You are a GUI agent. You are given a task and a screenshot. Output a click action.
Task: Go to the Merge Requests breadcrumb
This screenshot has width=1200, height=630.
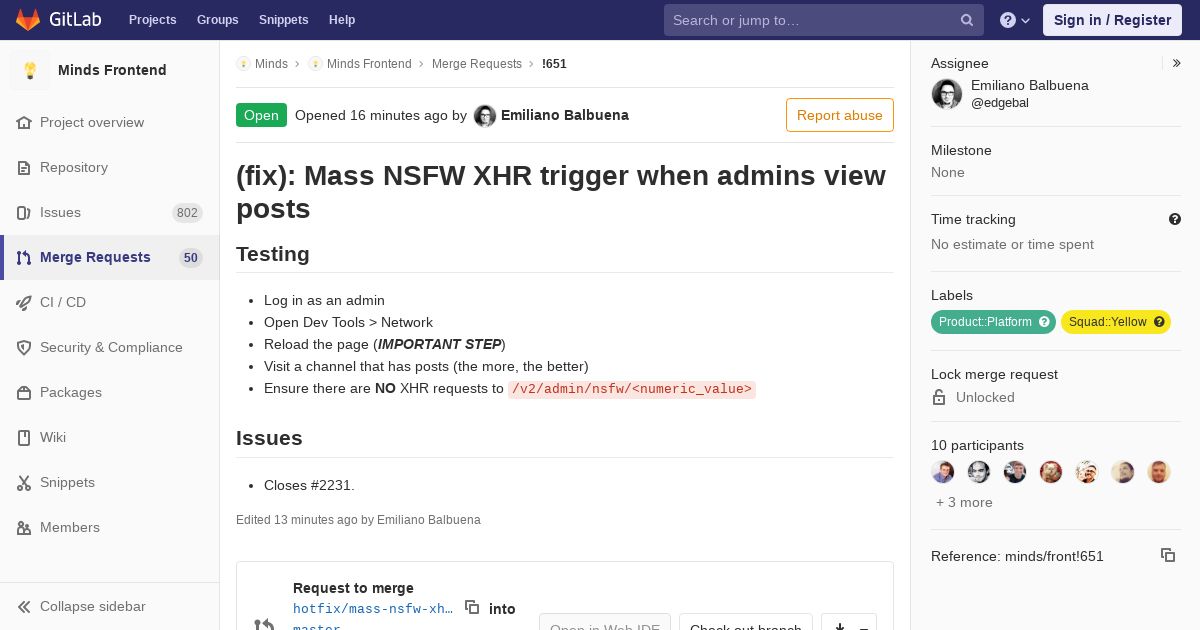coord(477,64)
